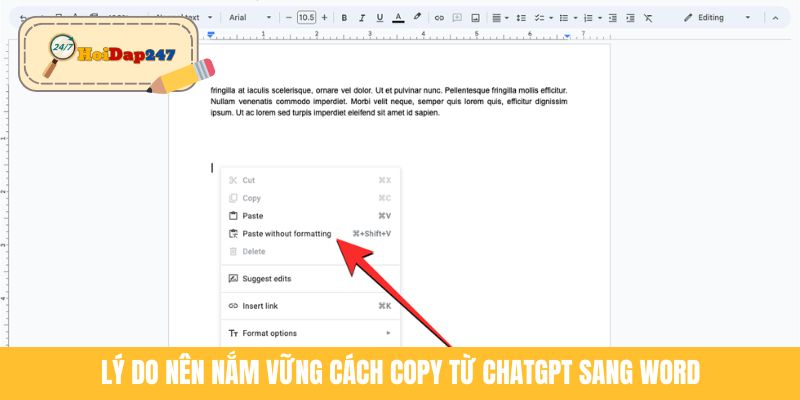800x400 pixels.
Task: Expand the bulleted list dropdown arrow
Action: [x=576, y=17]
